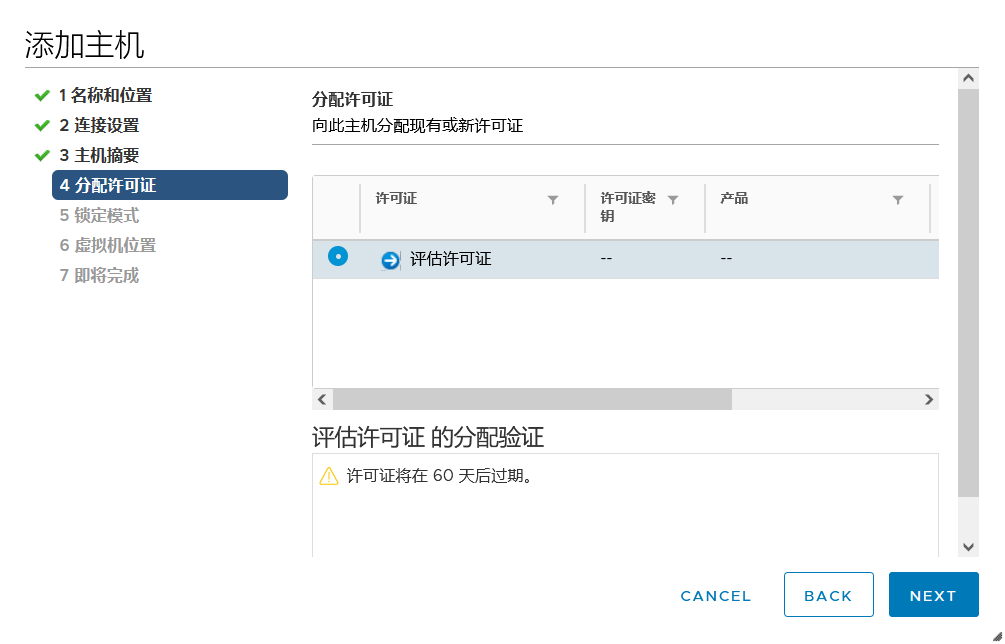Viewport: 1005px width, 644px height.
Task: Click the blue arrow icon beside 评估许可证
Action: pyautogui.click(x=390, y=260)
